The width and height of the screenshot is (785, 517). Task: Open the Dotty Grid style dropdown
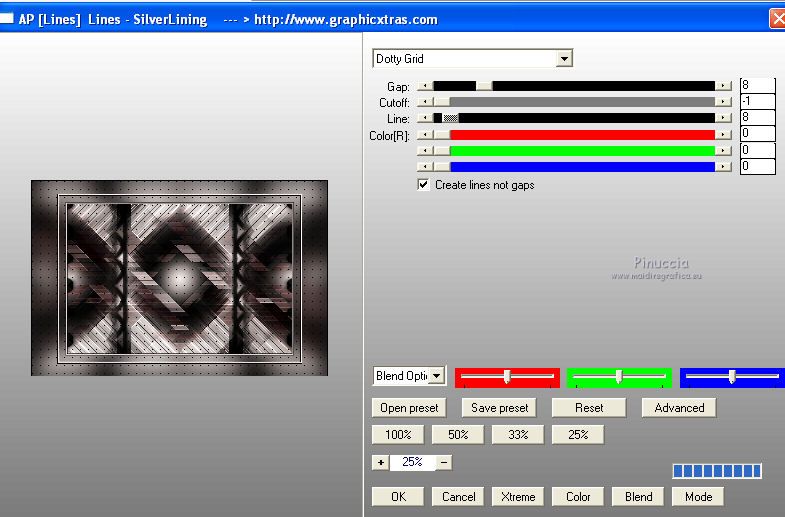(x=564, y=59)
